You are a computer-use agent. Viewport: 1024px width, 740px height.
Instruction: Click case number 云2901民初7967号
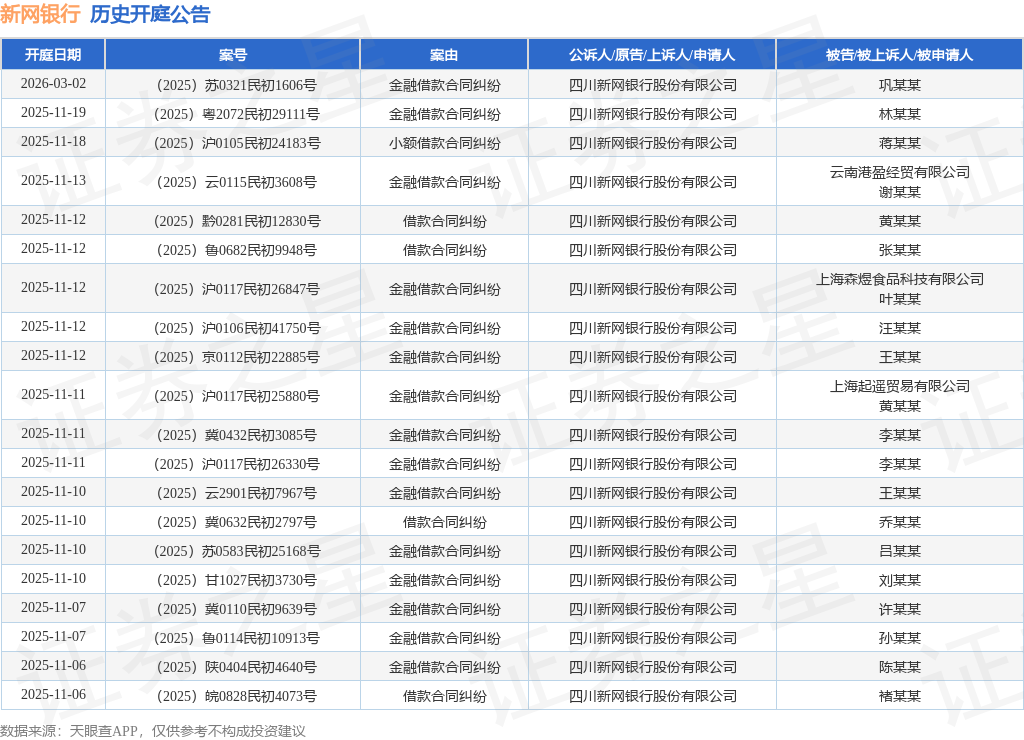236,493
